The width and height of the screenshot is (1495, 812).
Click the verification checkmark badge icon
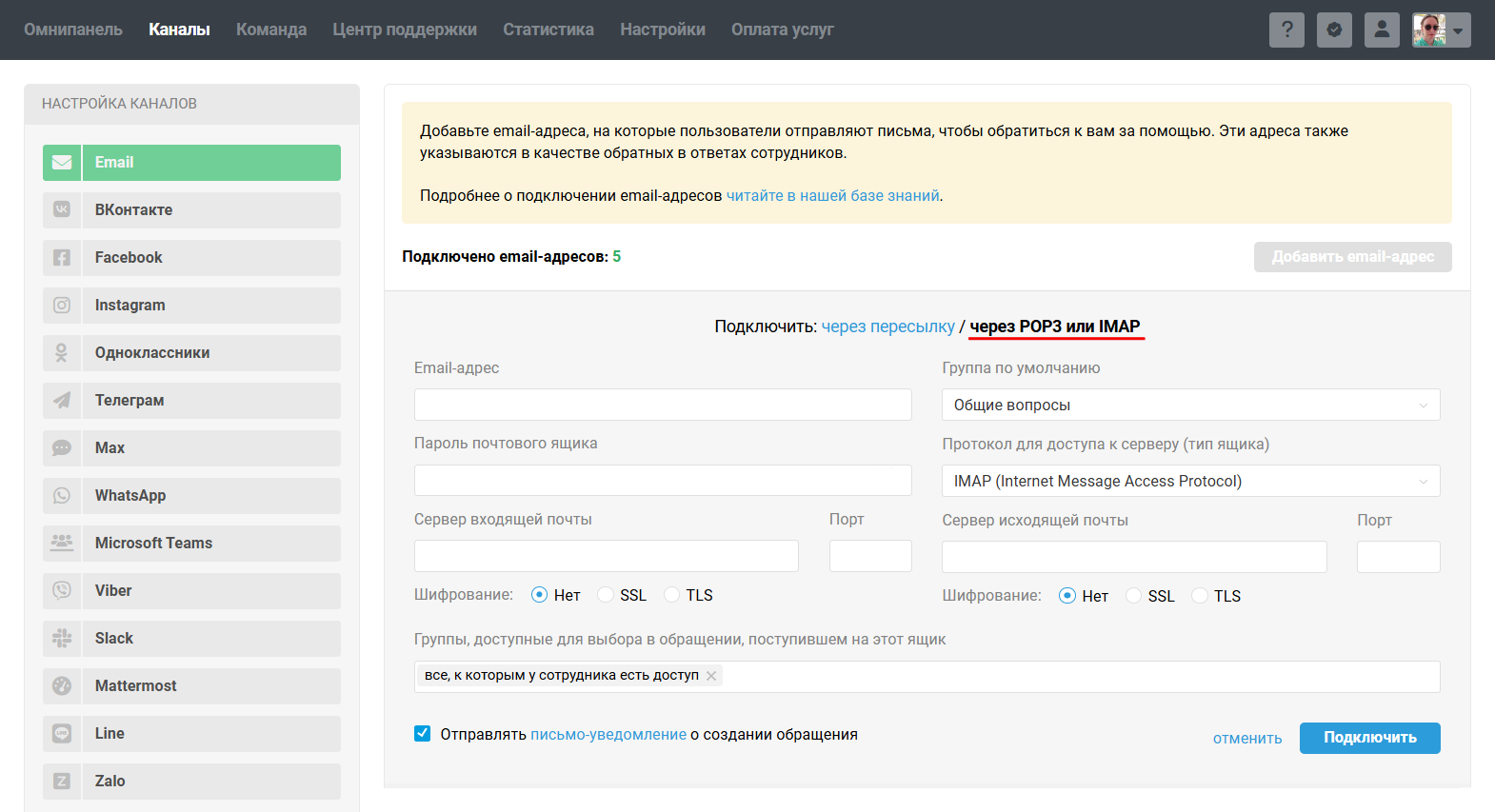(1334, 30)
